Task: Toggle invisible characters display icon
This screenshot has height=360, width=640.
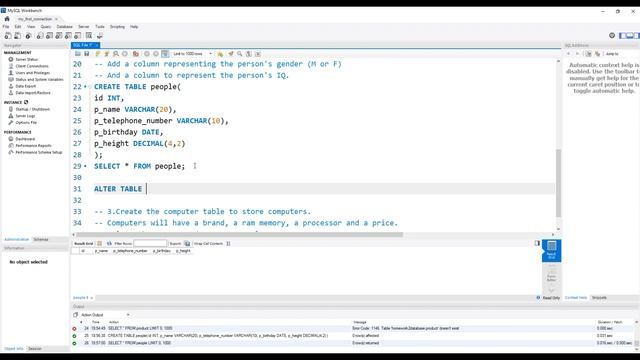Action: (x=249, y=54)
